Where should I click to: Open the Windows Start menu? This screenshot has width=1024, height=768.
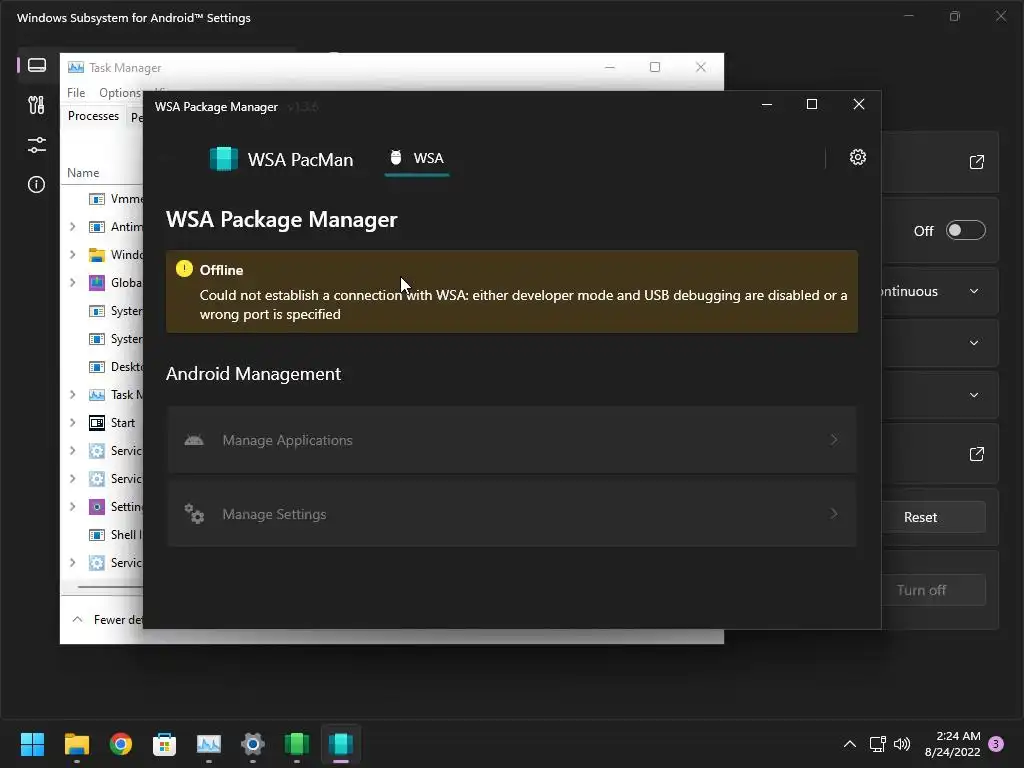pos(32,744)
